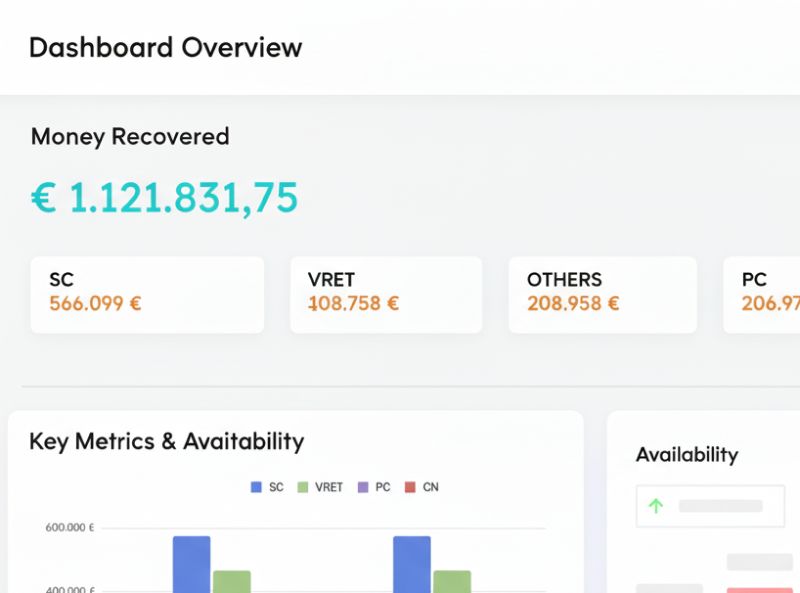800x593 pixels.
Task: Select the second green VRET bar
Action: coord(452,581)
